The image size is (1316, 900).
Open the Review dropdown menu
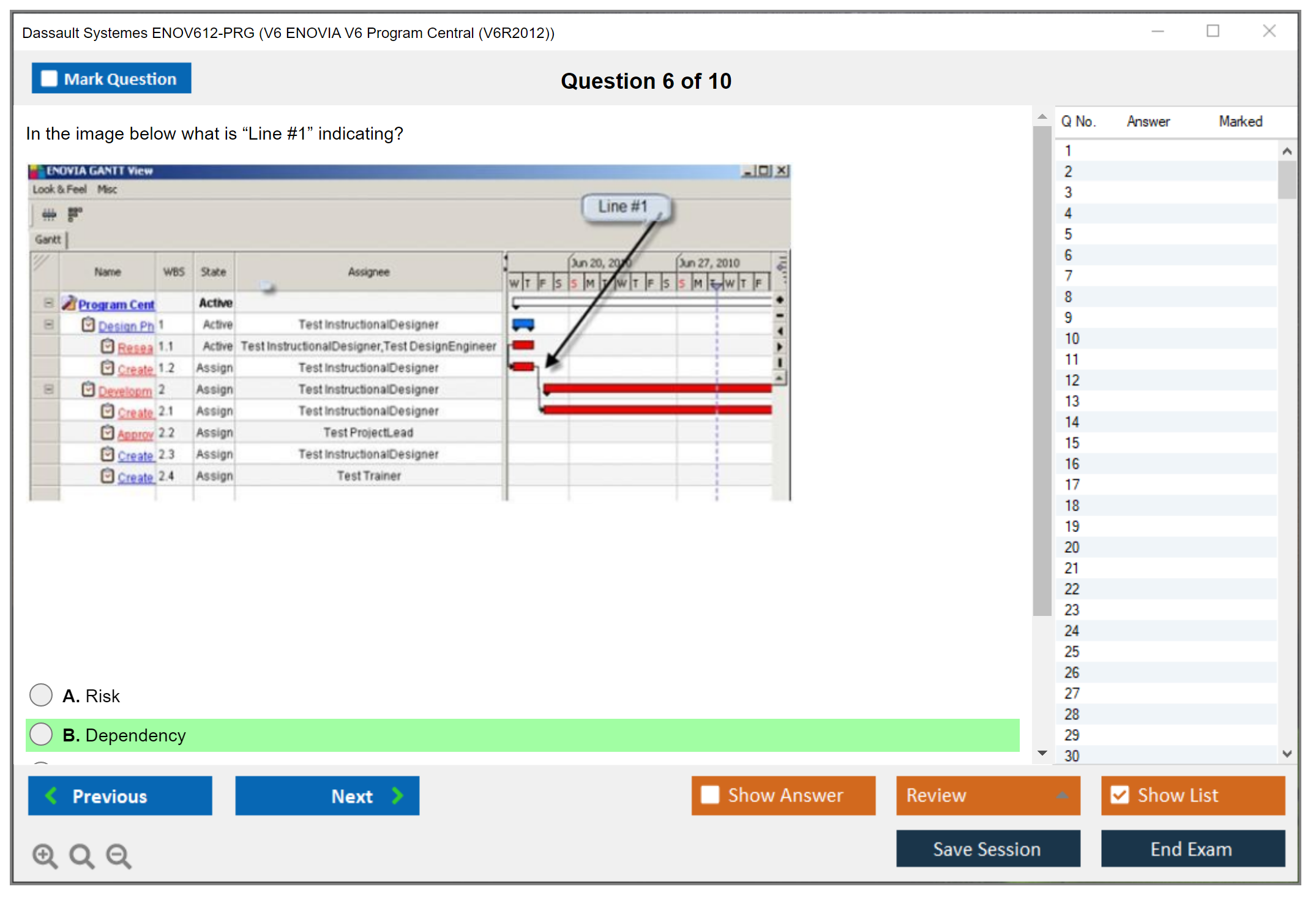coord(987,795)
